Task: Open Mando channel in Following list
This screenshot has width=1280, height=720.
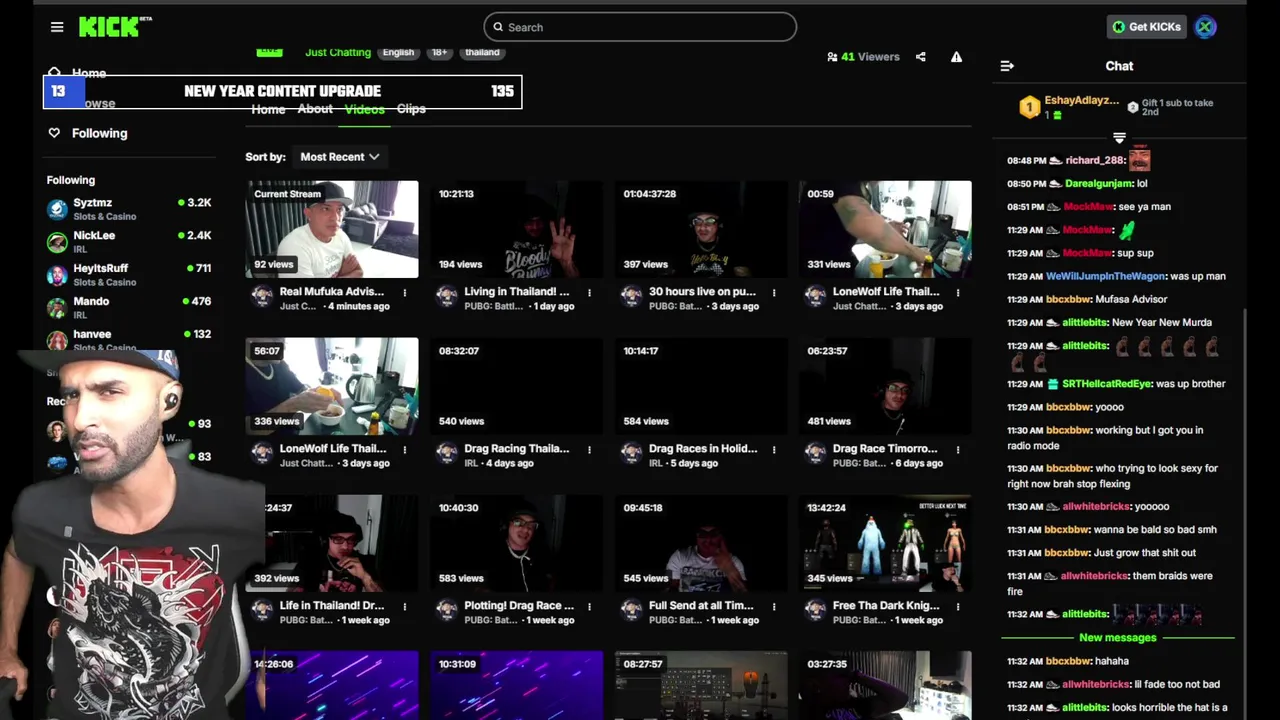Action: 129,307
